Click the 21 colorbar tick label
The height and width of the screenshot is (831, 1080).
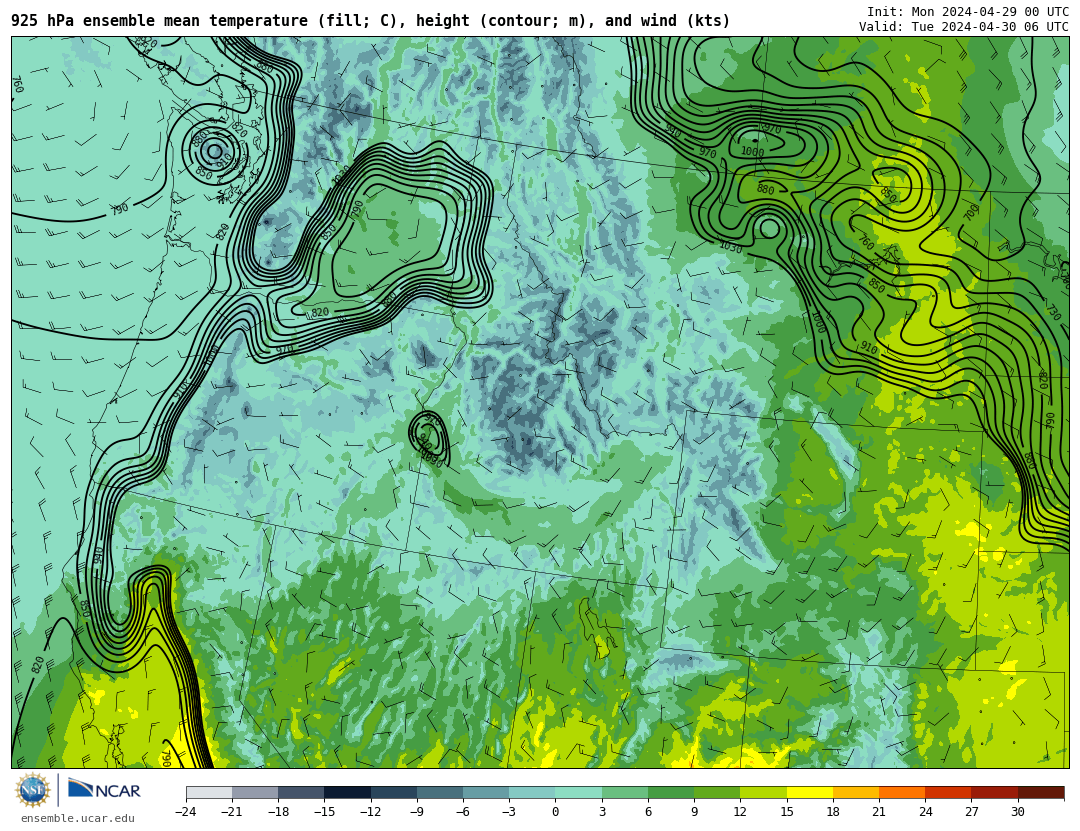coord(879,812)
